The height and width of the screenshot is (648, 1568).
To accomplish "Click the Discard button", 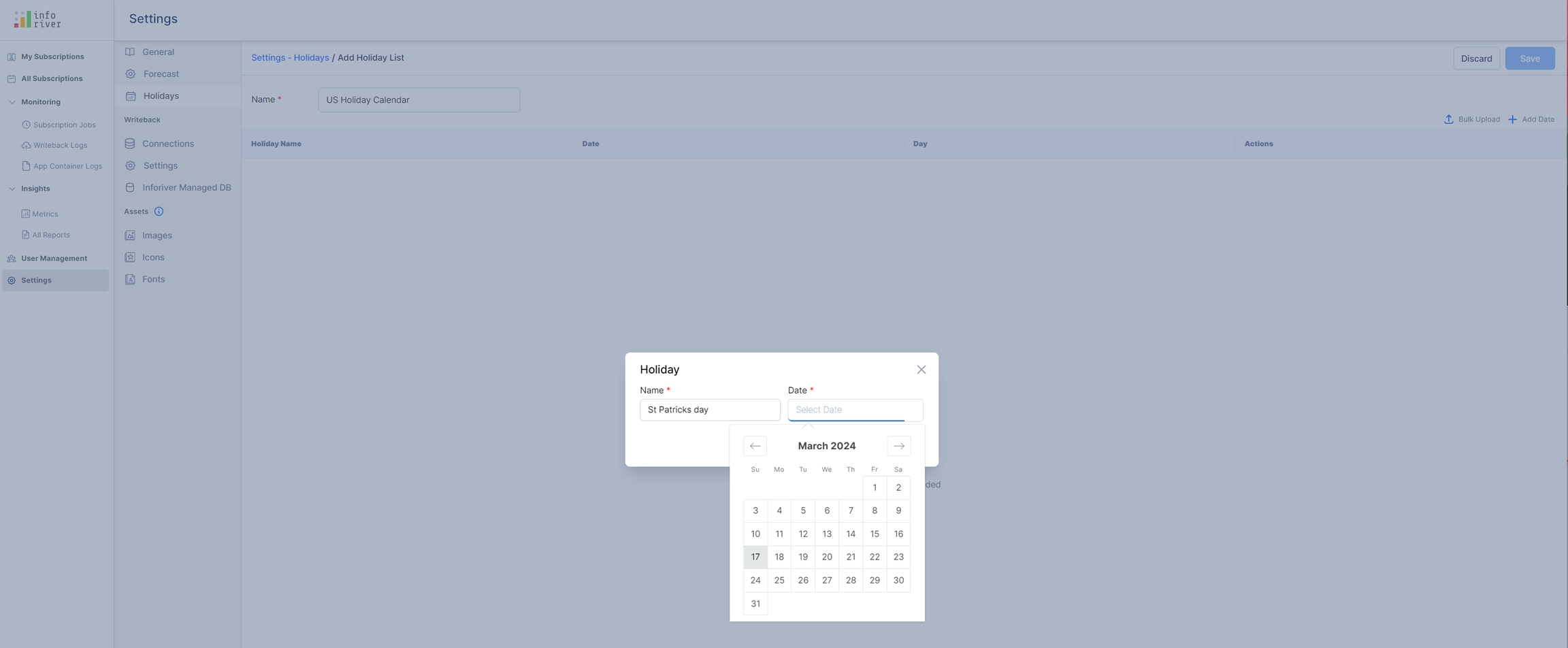I will [1475, 59].
